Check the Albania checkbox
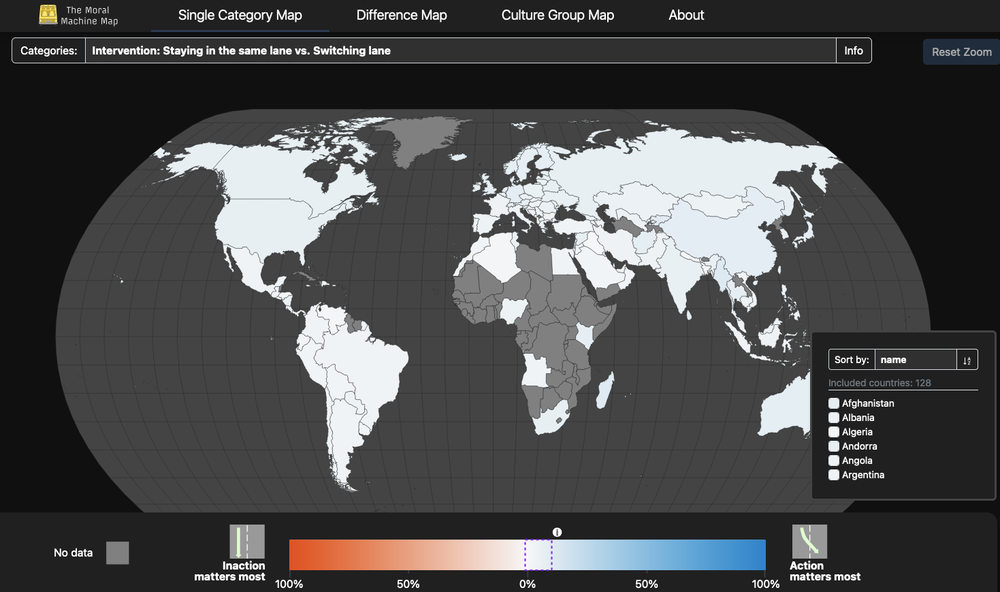Image resolution: width=1000 pixels, height=592 pixels. pyautogui.click(x=834, y=418)
